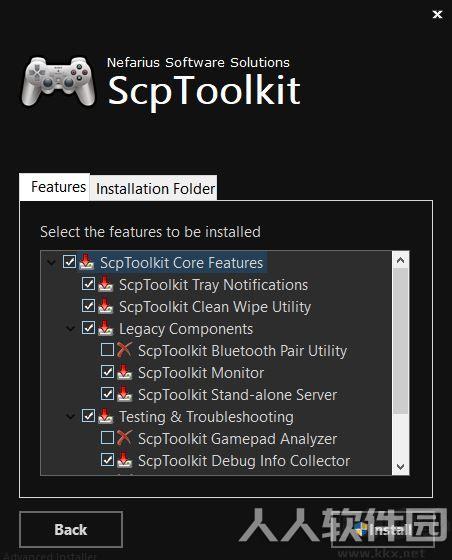
Task: Uncheck the ScpToolkit Monitor checkbox
Action: point(107,372)
